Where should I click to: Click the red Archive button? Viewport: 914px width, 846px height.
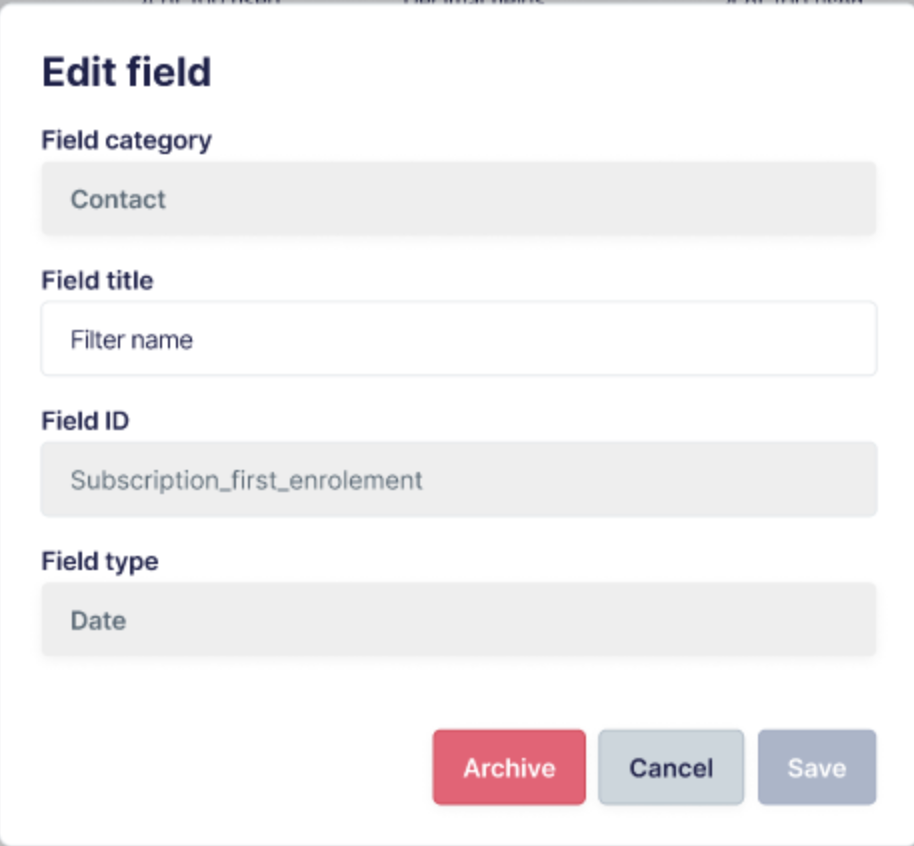[x=509, y=767]
